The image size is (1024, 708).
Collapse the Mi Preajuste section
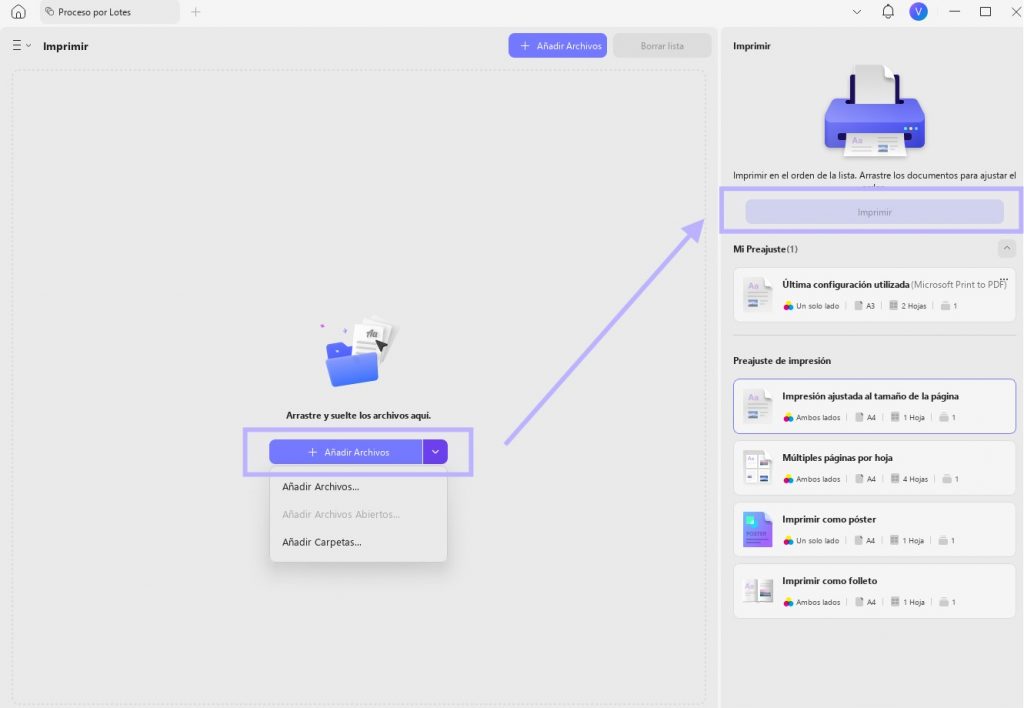tap(1006, 249)
